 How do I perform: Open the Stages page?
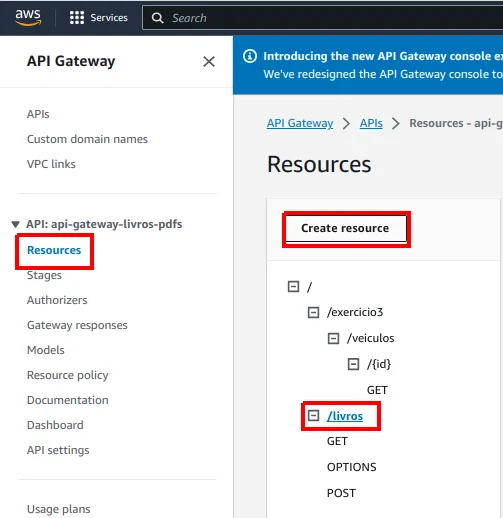tap(44, 275)
